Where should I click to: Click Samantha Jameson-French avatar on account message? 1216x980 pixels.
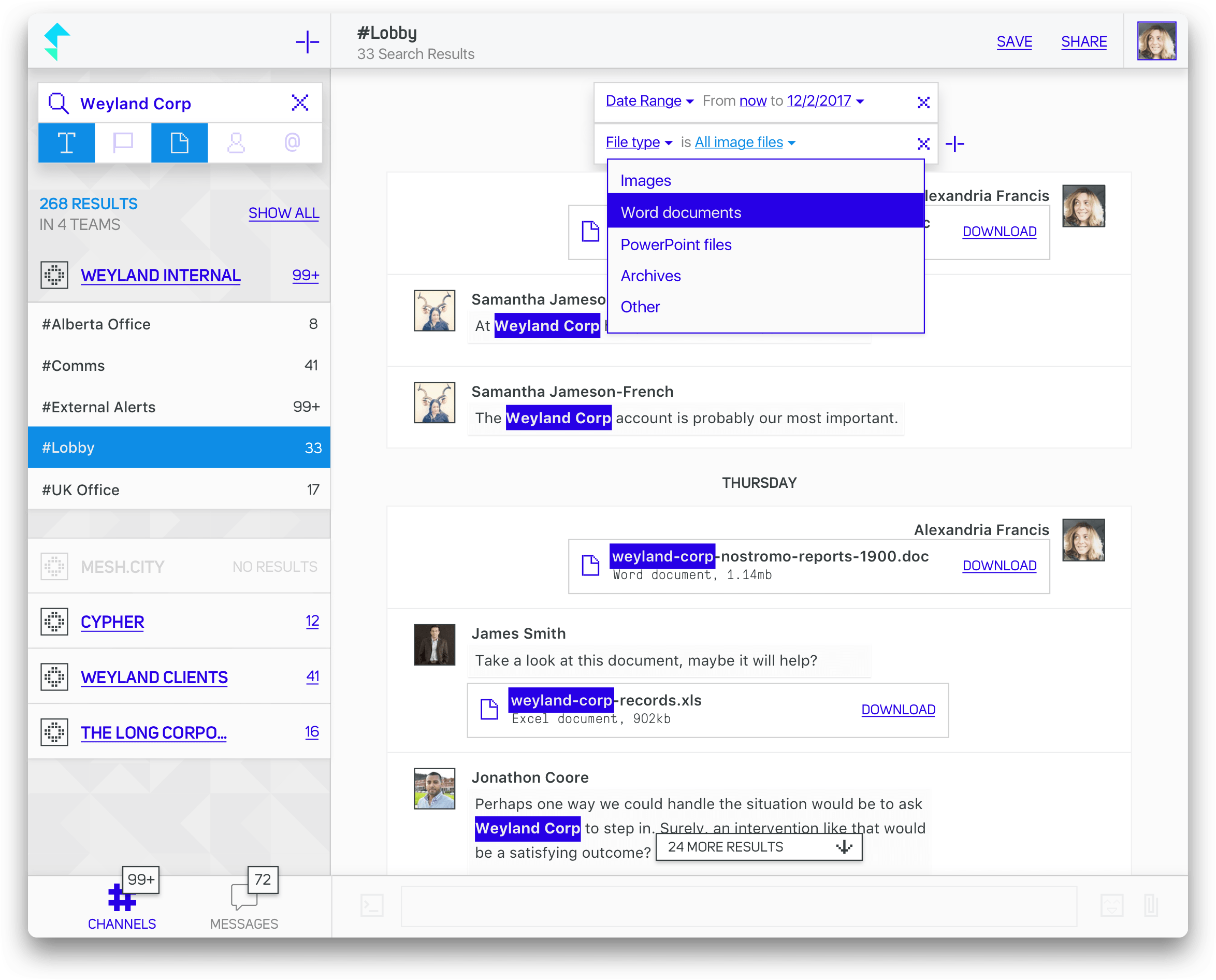point(434,402)
